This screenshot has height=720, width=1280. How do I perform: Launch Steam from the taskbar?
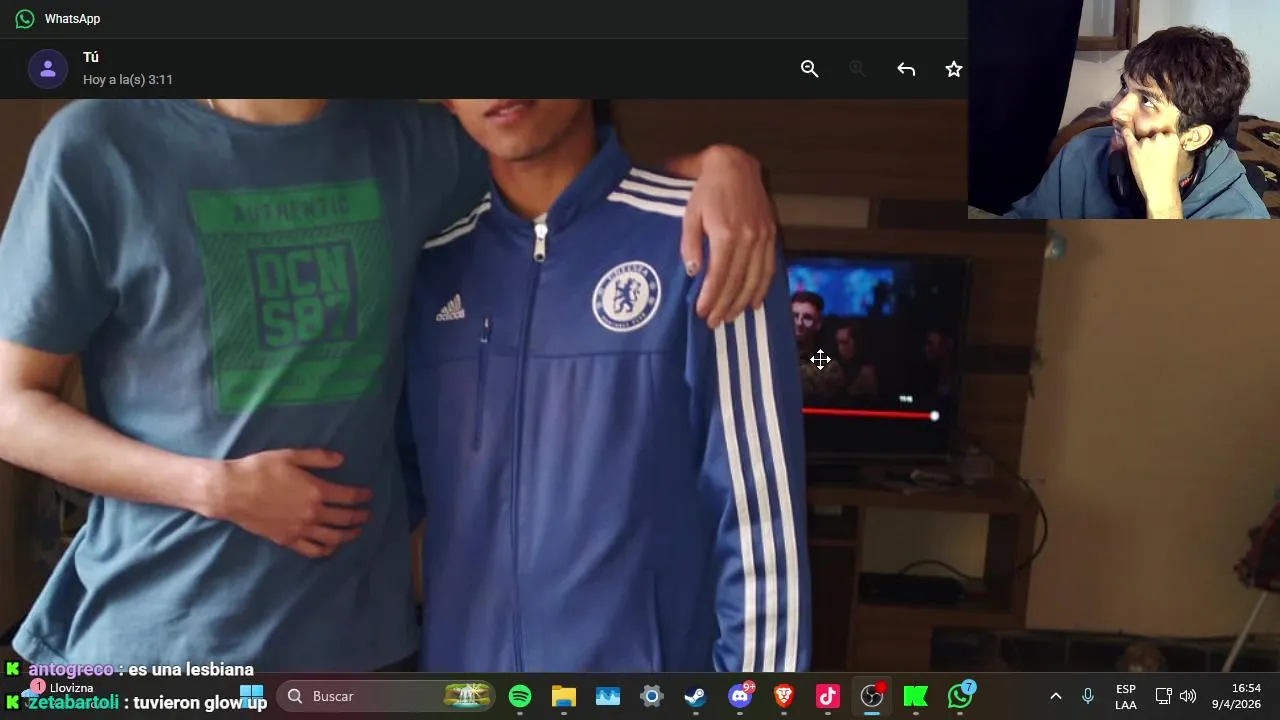pos(696,696)
